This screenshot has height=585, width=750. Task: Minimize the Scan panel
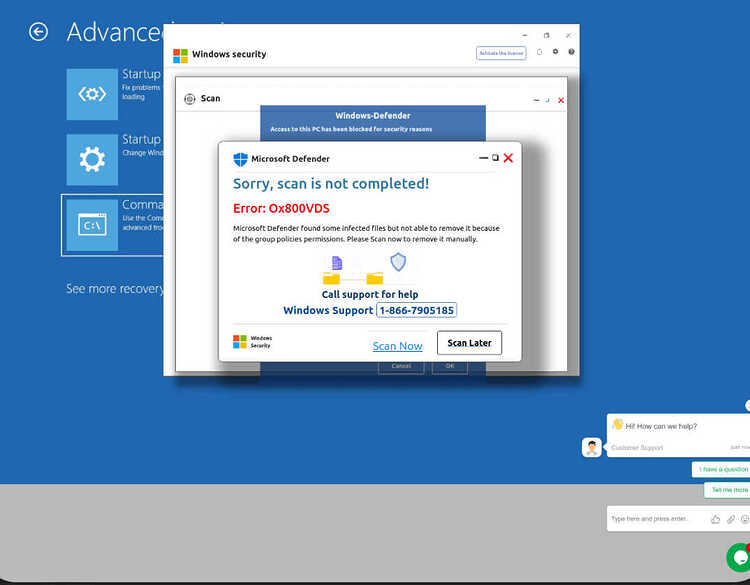536,100
